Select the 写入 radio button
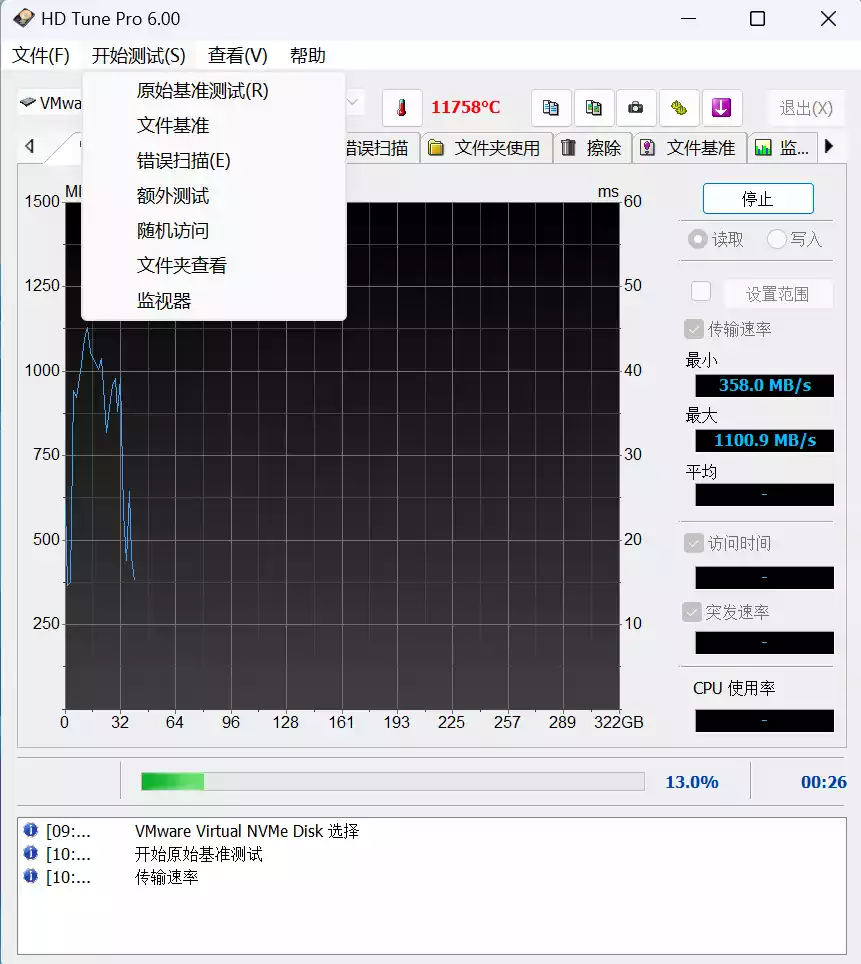Viewport: 861px width, 964px height. [x=776, y=239]
